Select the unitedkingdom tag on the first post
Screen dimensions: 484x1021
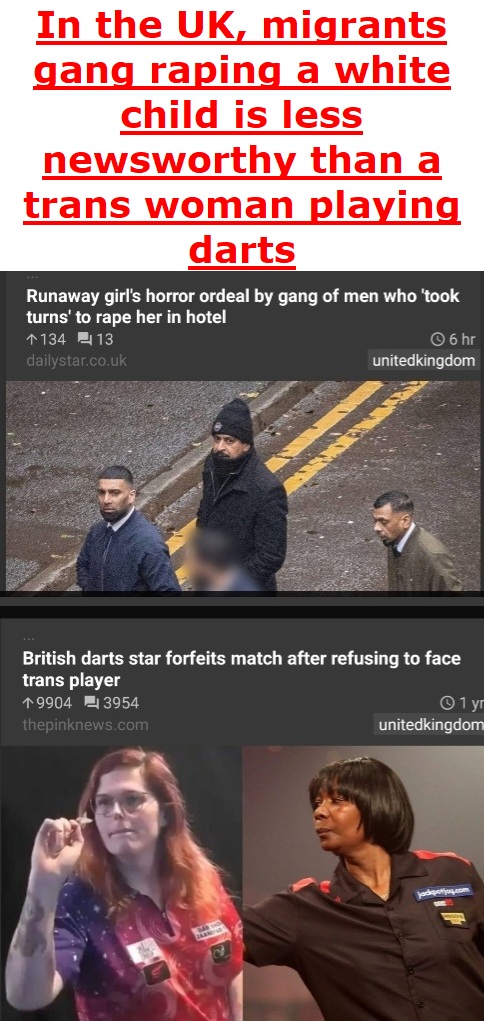pyautogui.click(x=423, y=360)
